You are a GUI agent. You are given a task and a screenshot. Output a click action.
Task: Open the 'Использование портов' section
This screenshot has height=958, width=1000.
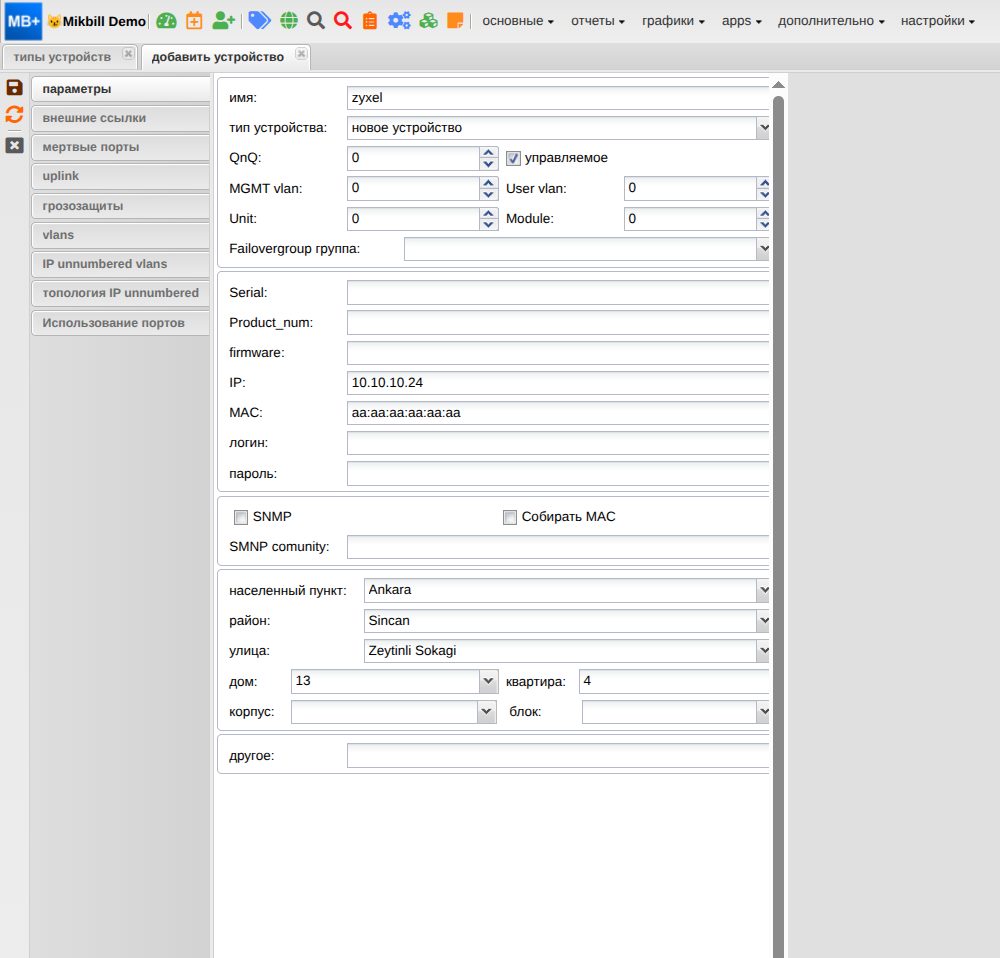point(121,323)
